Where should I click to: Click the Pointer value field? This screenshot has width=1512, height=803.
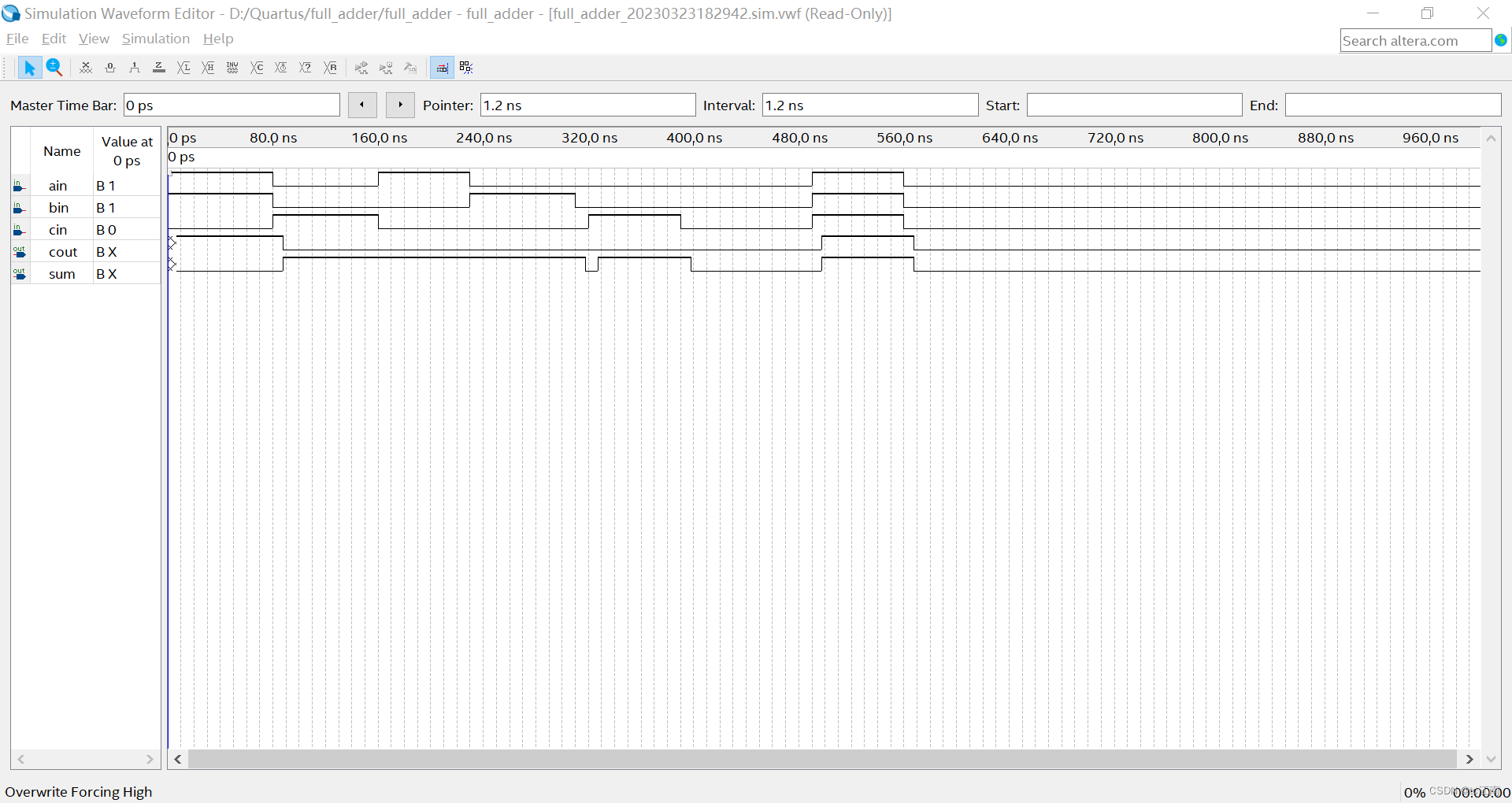[x=588, y=105]
